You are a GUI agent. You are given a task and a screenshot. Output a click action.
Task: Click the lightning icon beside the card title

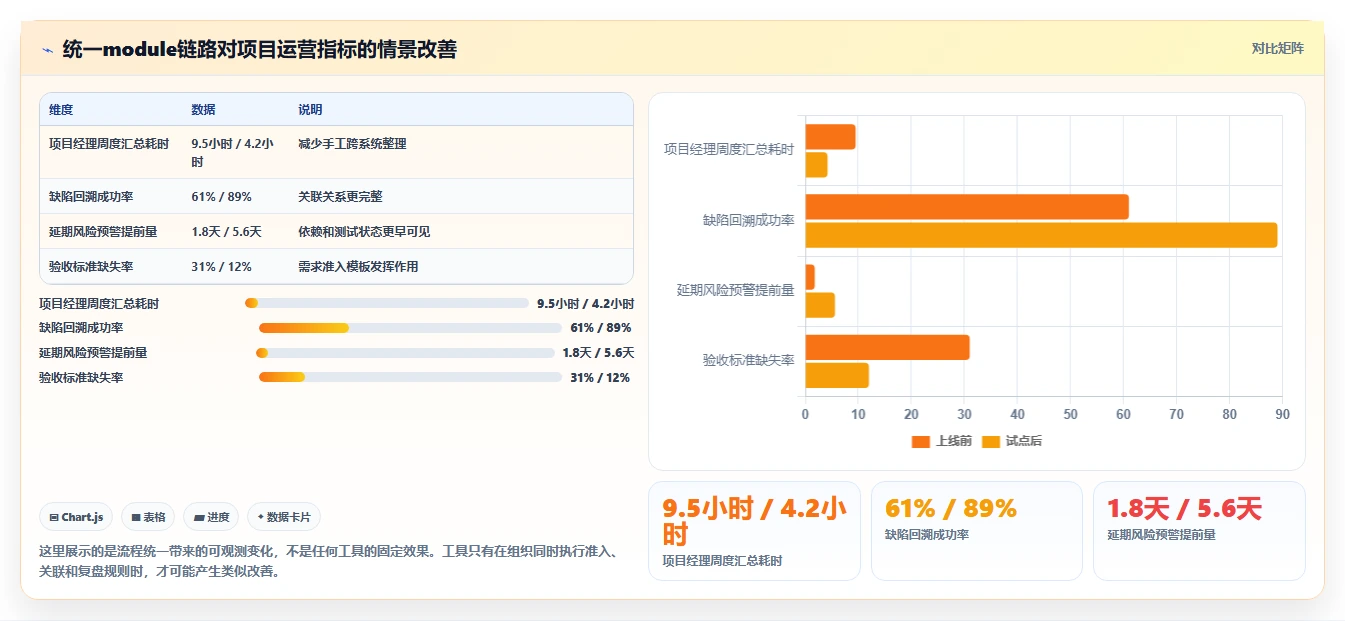pos(47,49)
